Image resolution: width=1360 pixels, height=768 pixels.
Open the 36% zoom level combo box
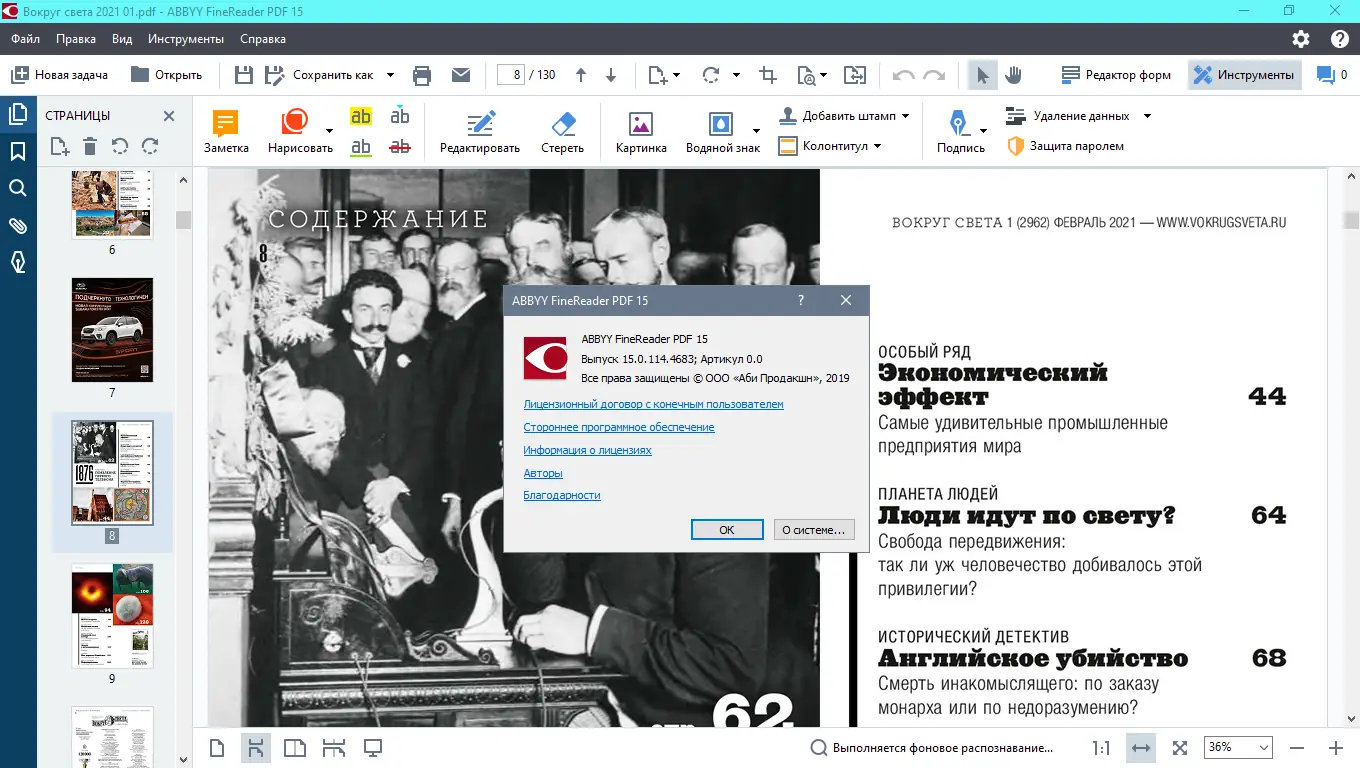[x=1239, y=747]
